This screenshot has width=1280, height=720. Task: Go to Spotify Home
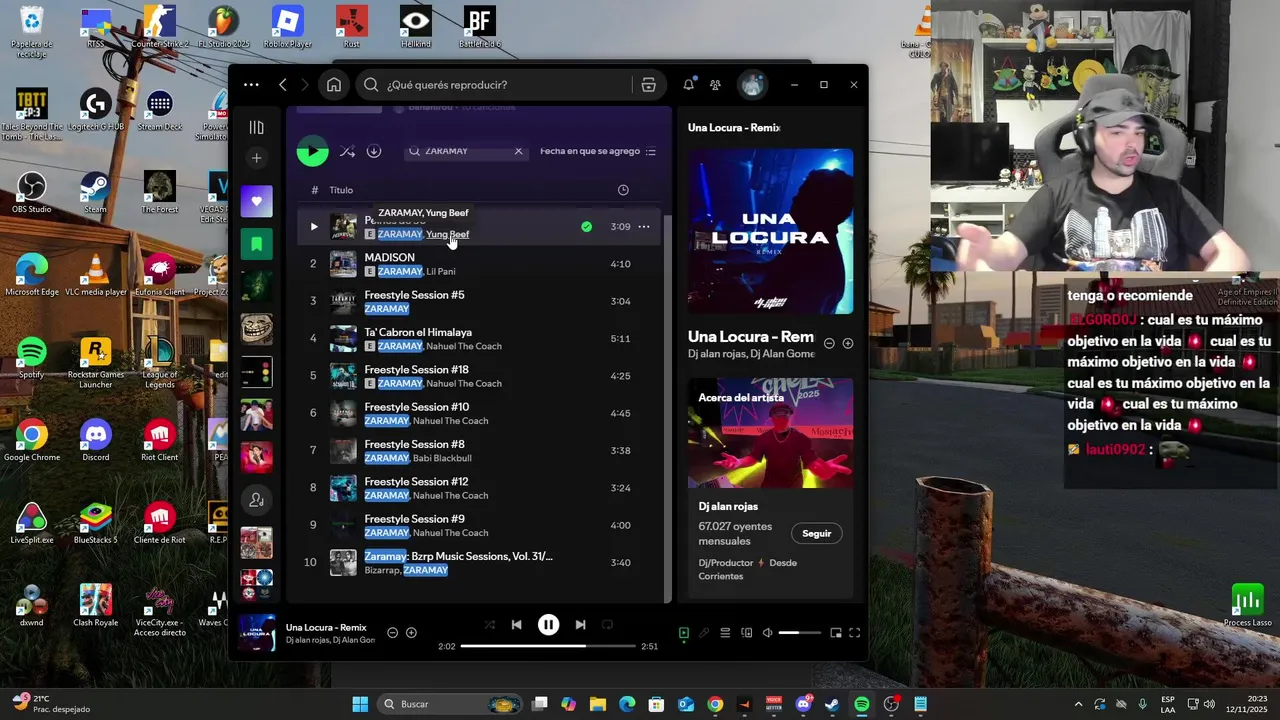tap(334, 85)
